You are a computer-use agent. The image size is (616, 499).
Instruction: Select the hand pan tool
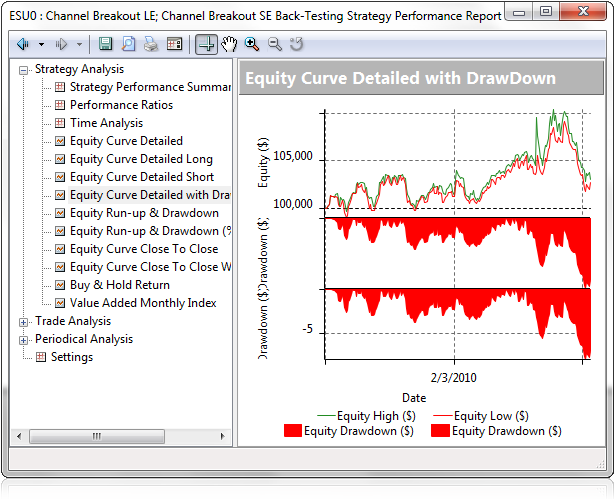229,44
